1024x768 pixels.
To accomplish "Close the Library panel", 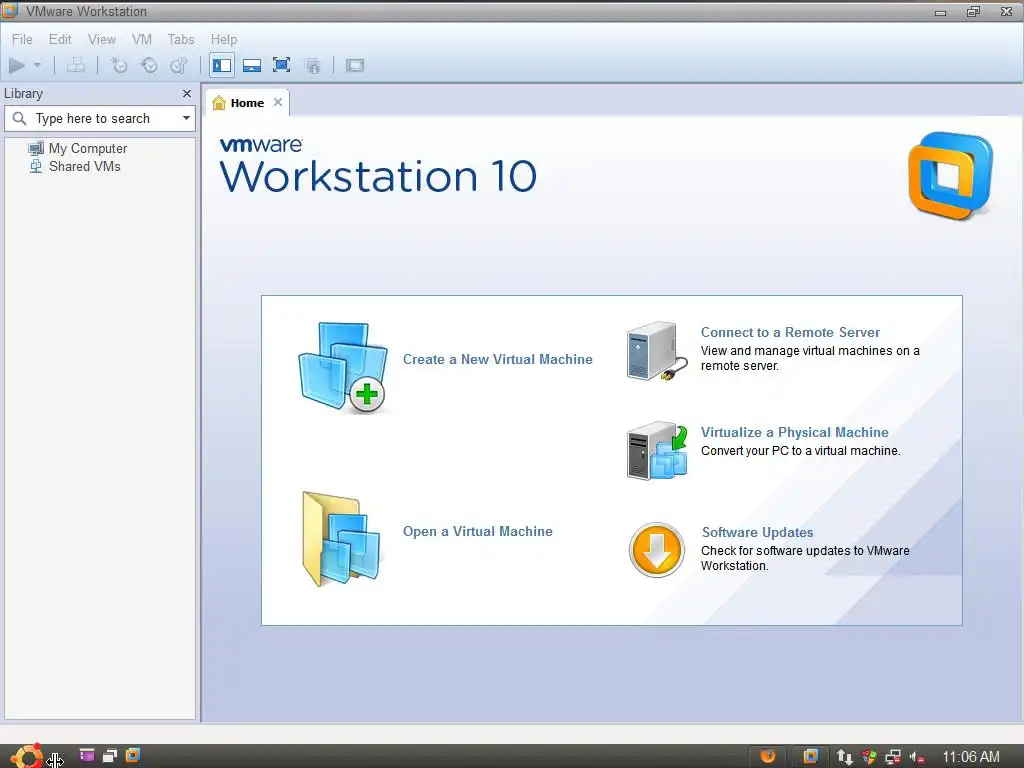I will click(x=187, y=93).
